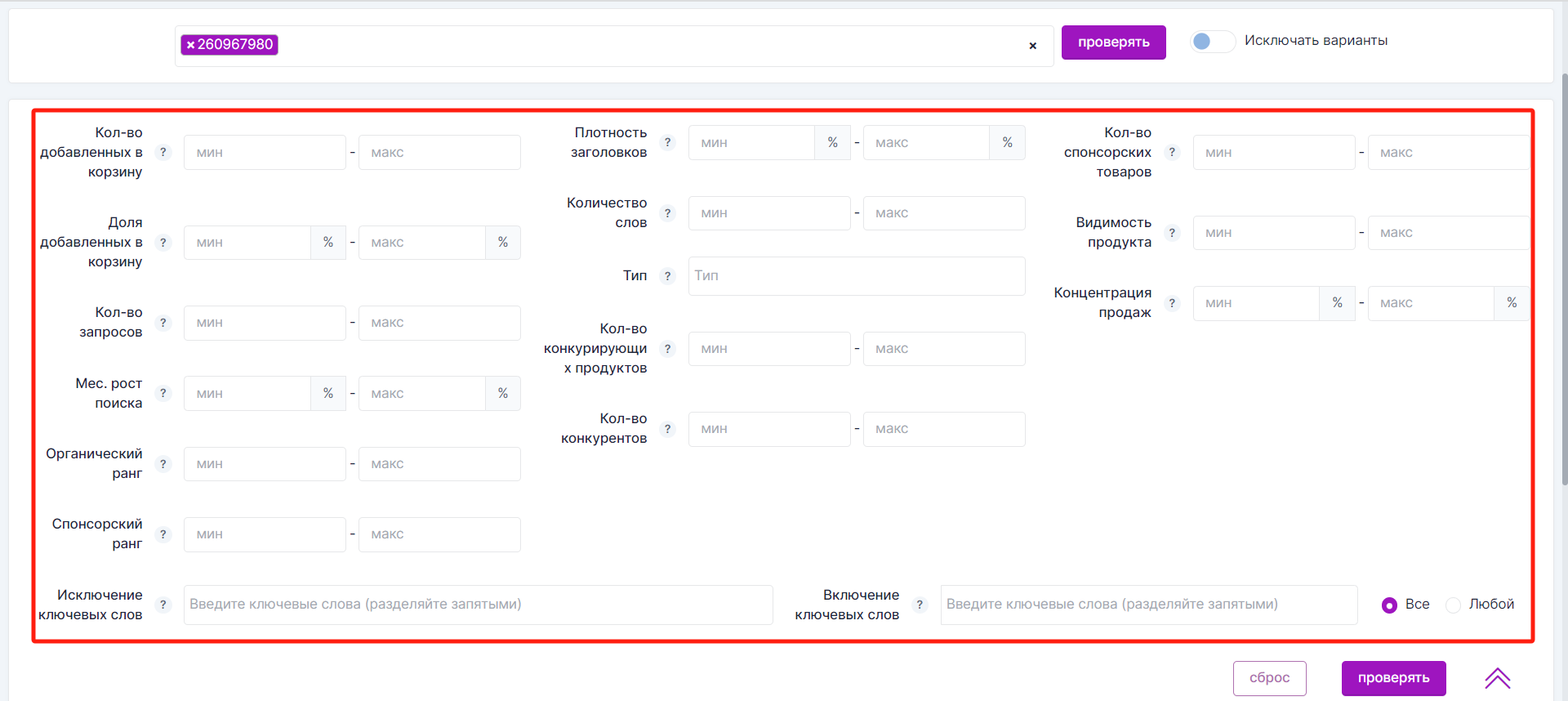Click help icon for Кол-во конкурентов
The image size is (1568, 701).
tap(667, 429)
